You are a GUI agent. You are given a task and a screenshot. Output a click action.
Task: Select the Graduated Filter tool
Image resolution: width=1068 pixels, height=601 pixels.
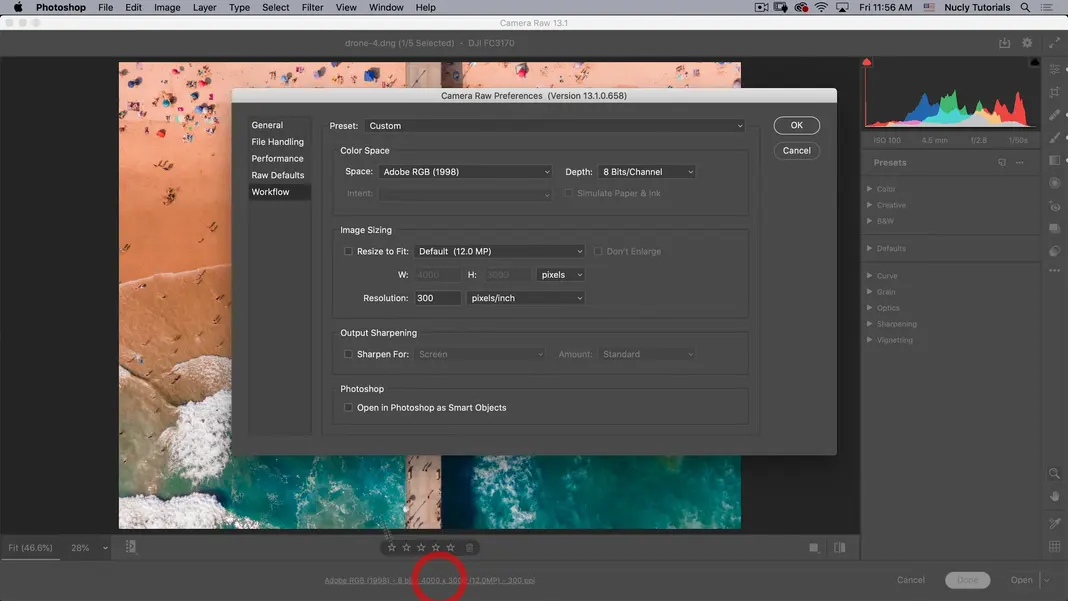1054,160
